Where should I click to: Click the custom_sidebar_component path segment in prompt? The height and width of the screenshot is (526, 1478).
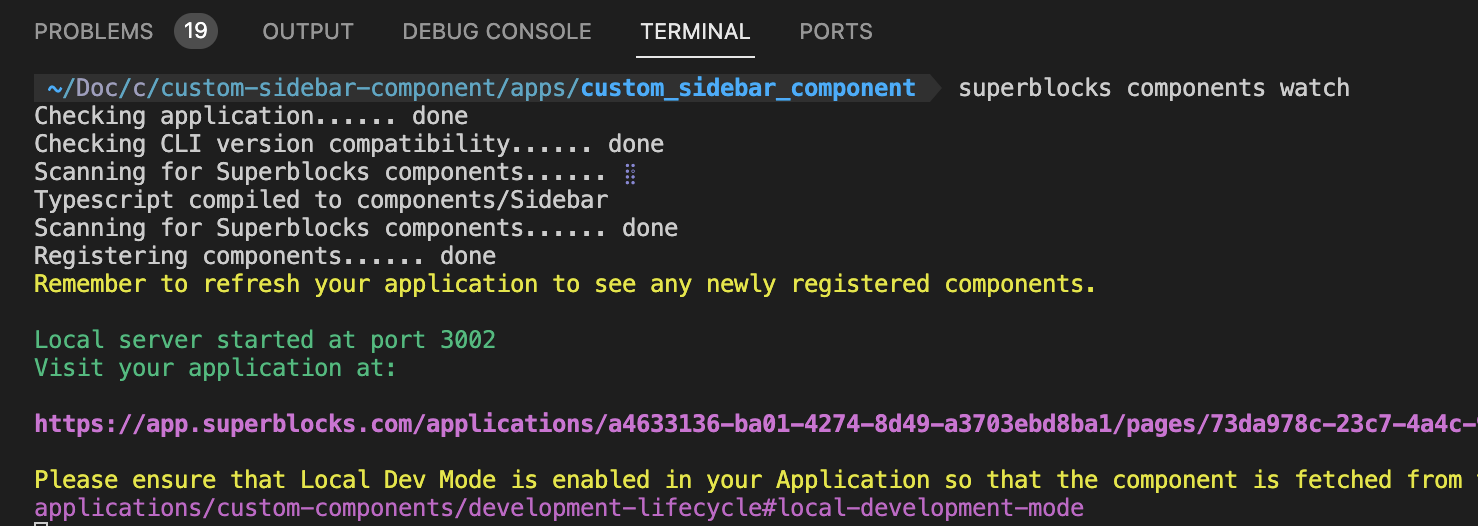coord(748,88)
